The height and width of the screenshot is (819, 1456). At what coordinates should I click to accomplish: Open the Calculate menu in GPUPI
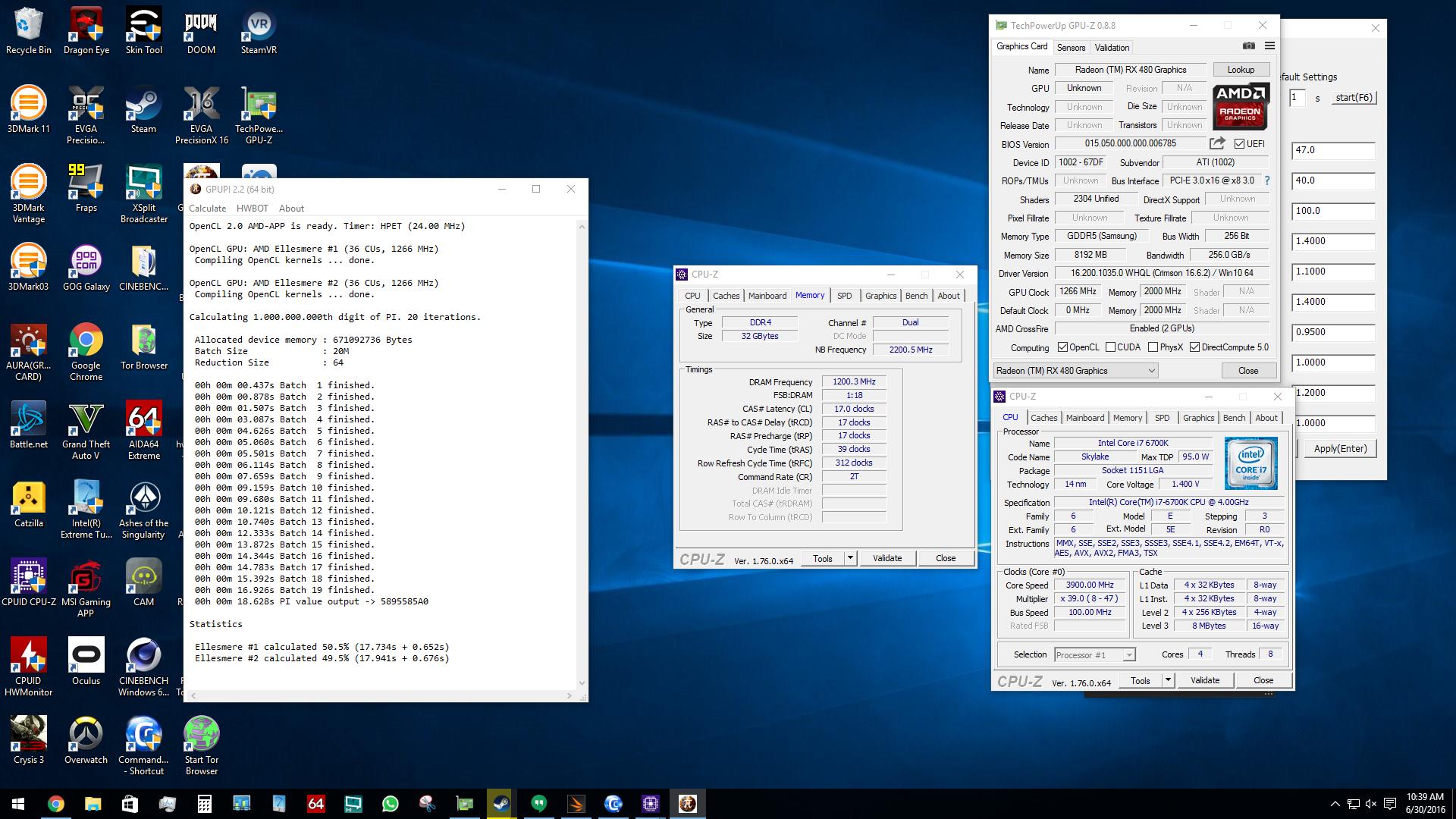pos(207,209)
